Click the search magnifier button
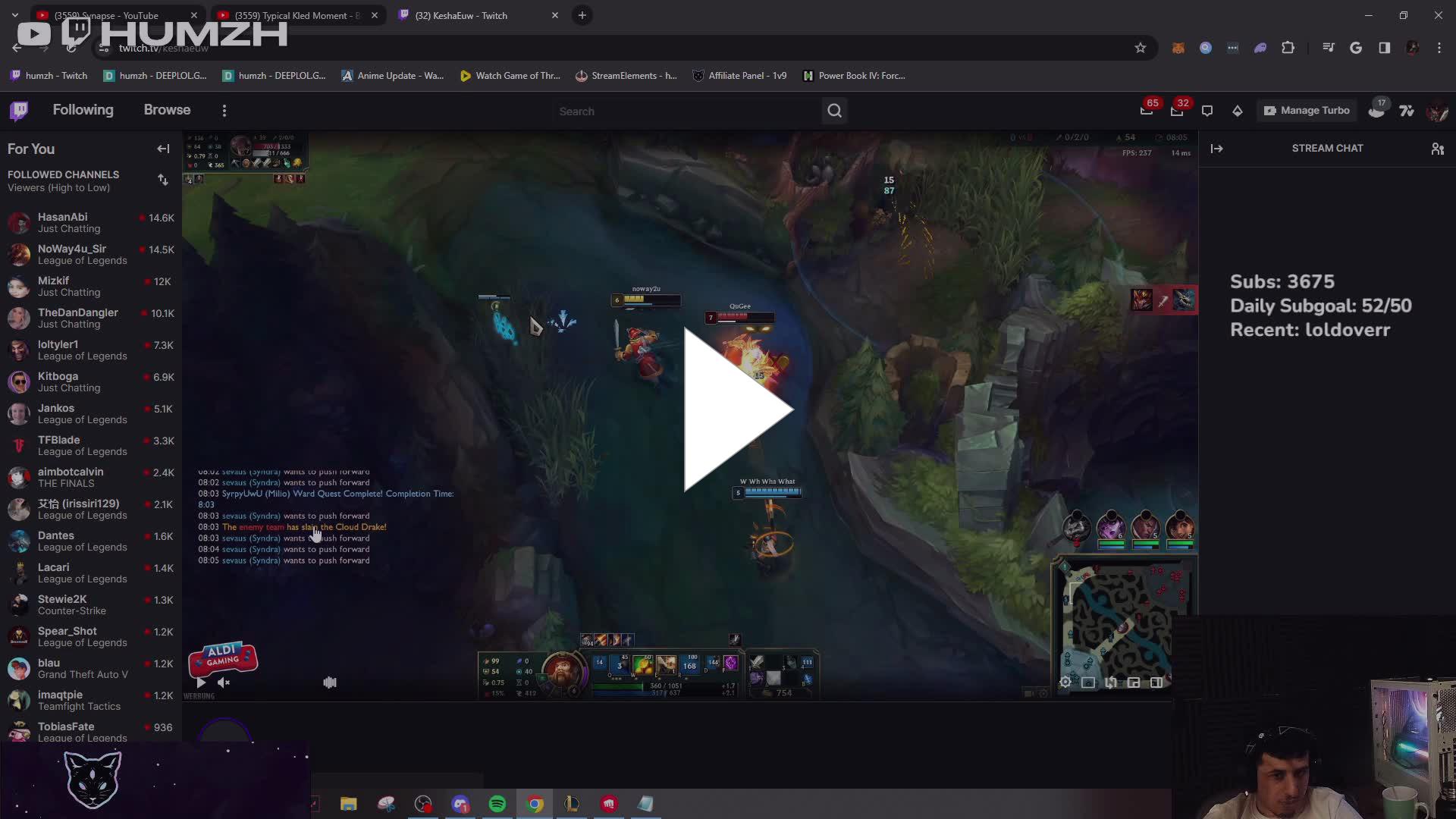Screen dimensions: 1456x819 coord(834,111)
